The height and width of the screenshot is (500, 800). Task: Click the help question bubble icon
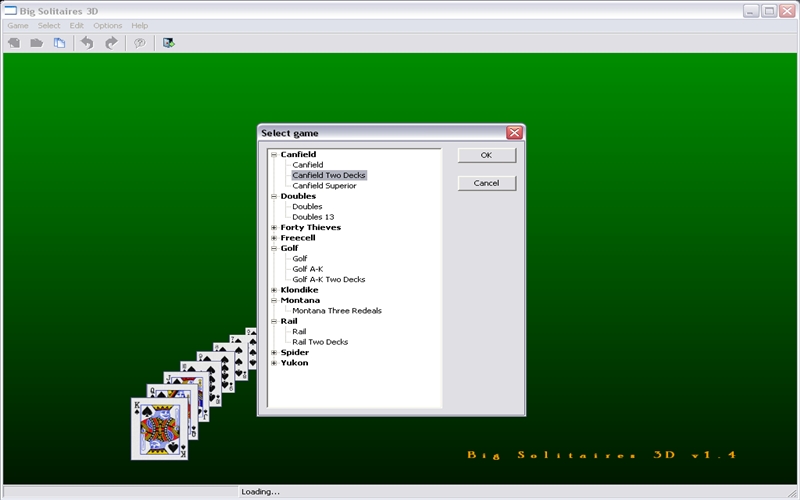point(139,43)
